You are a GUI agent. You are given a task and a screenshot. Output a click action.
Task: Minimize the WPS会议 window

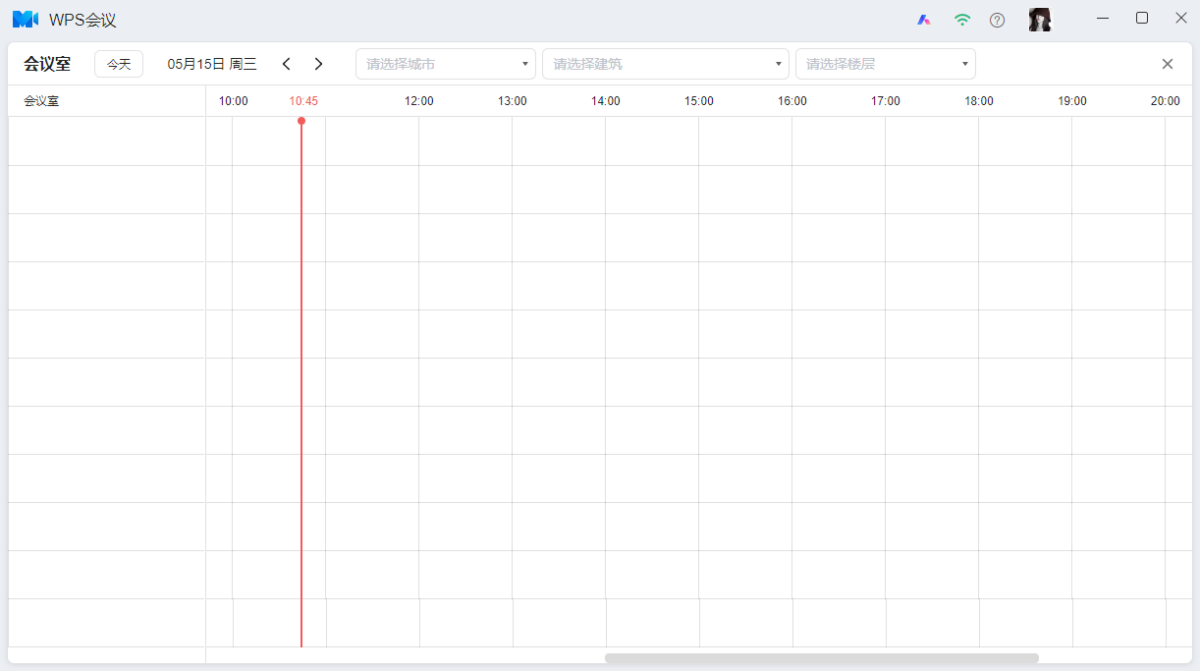pyautogui.click(x=1103, y=18)
